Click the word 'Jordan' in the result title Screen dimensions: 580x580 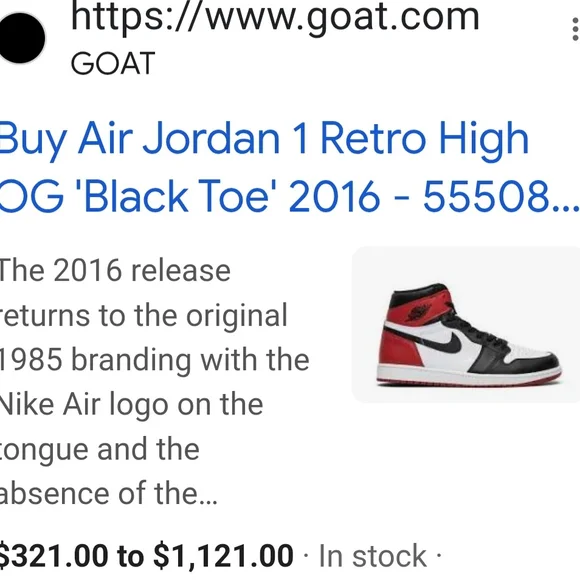(x=211, y=140)
